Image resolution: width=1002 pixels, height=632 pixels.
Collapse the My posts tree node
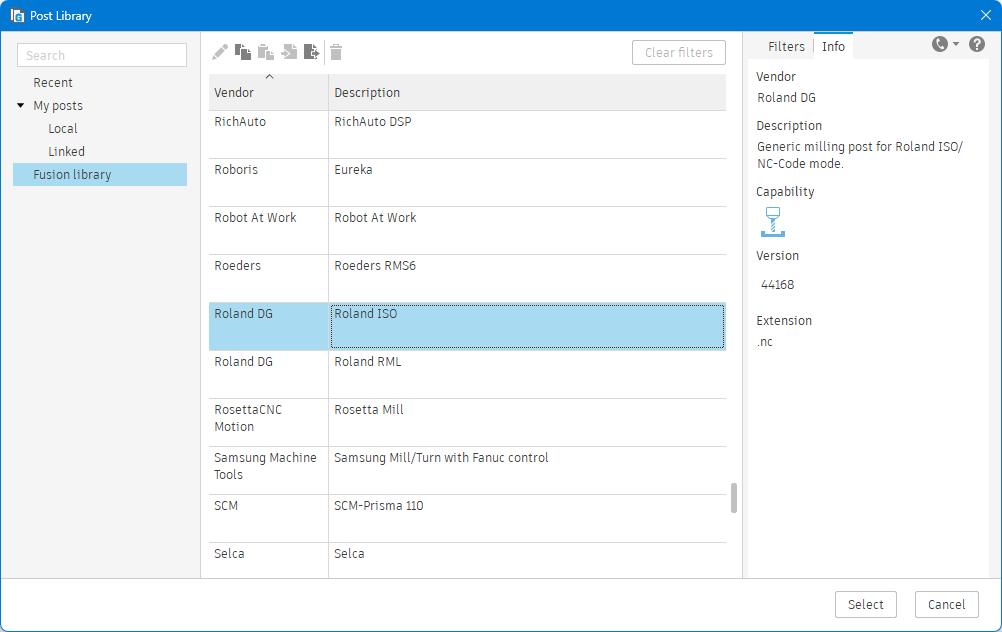tap(20, 105)
